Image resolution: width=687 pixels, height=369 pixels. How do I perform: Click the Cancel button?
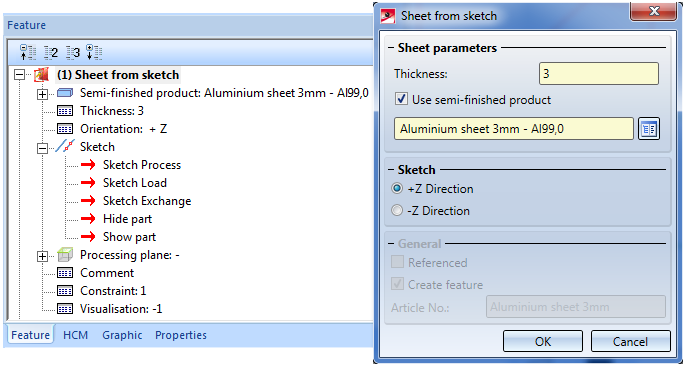(630, 341)
